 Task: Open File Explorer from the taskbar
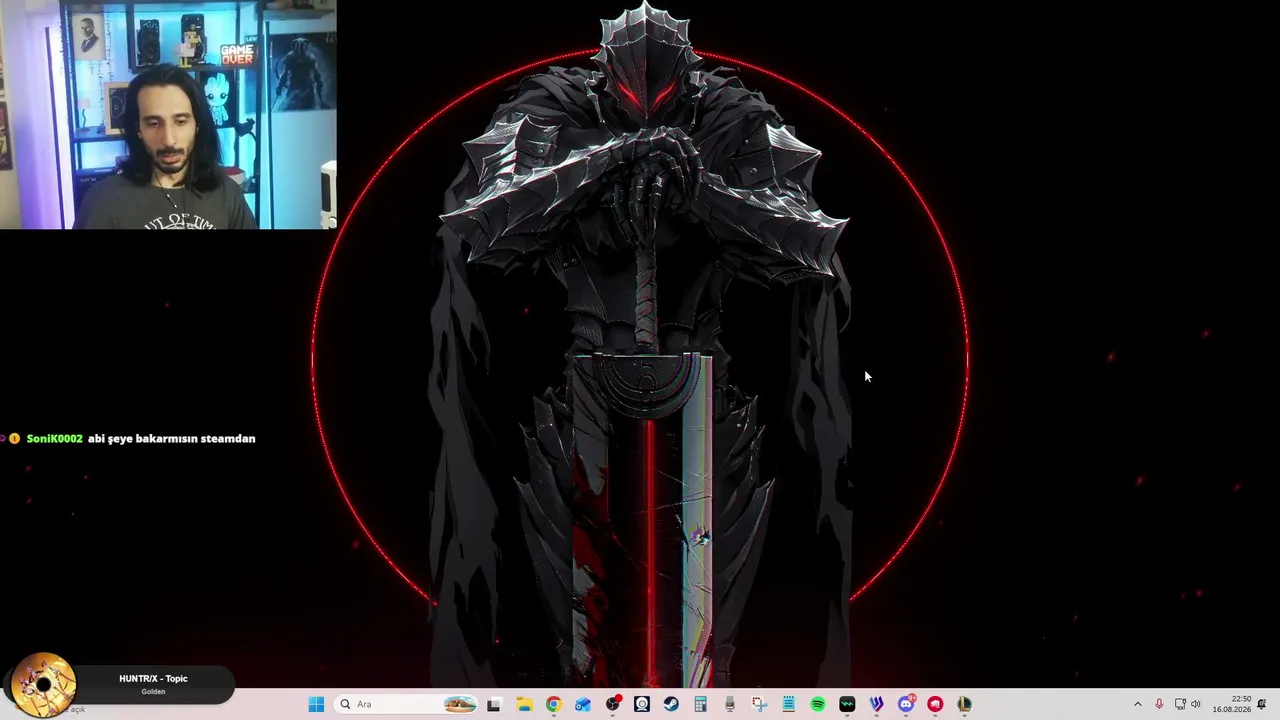coord(524,704)
